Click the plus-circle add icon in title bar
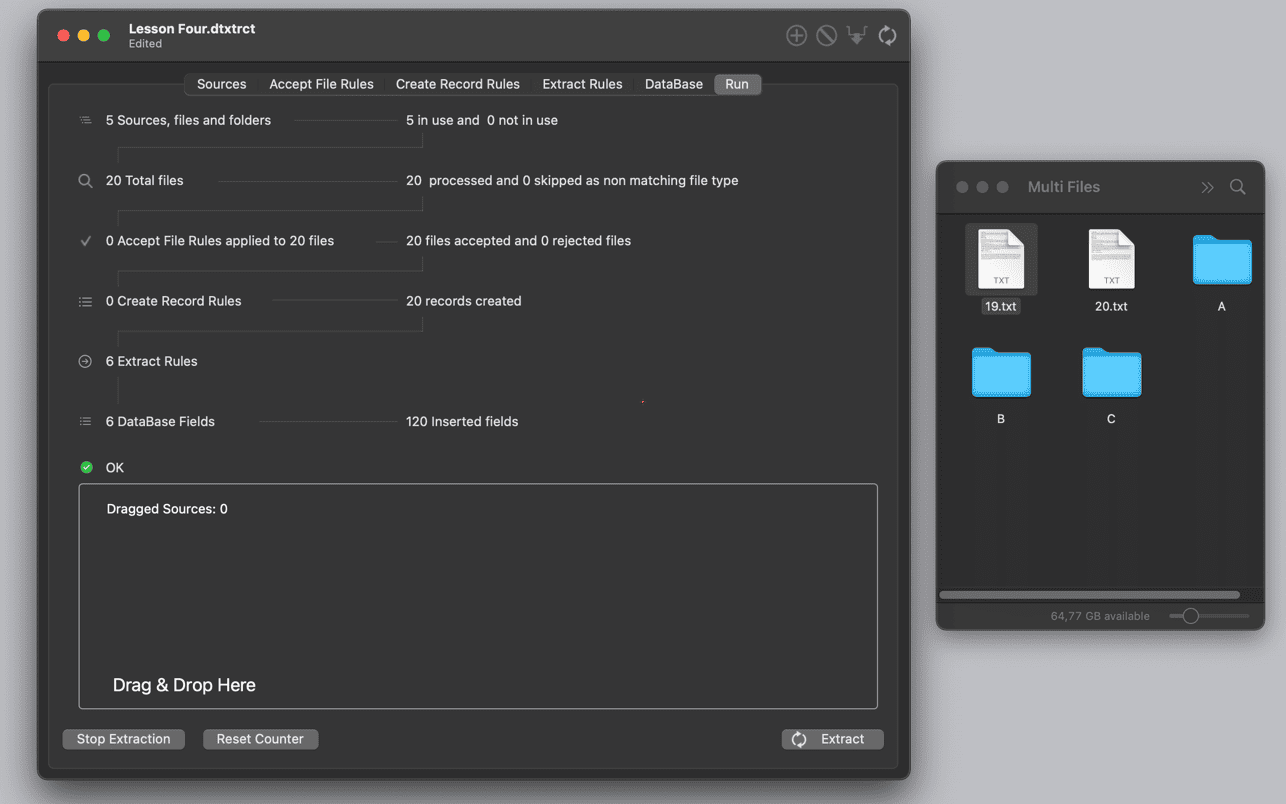Image resolution: width=1286 pixels, height=804 pixels. (x=796, y=36)
